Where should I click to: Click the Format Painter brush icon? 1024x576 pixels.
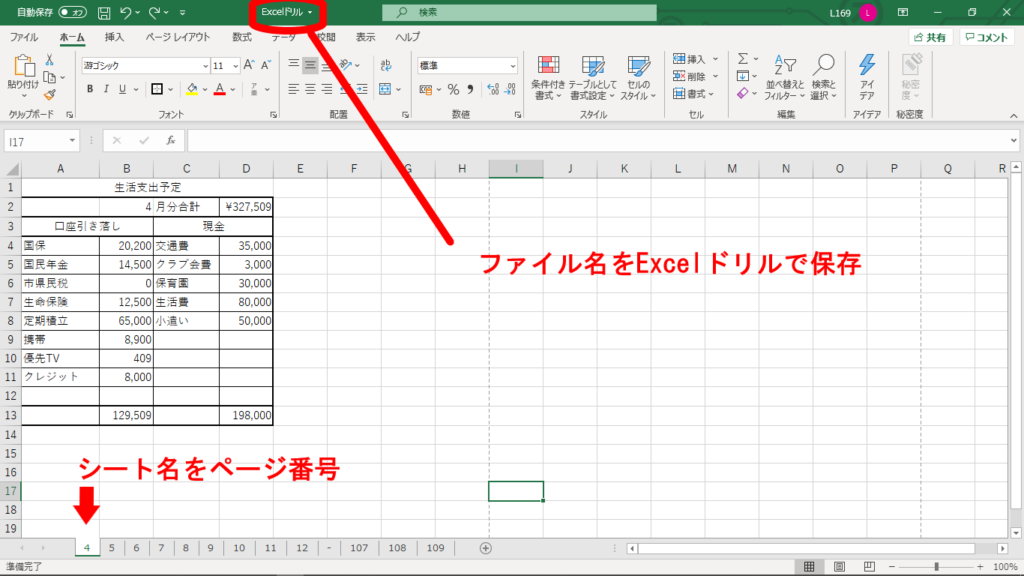coord(49,94)
